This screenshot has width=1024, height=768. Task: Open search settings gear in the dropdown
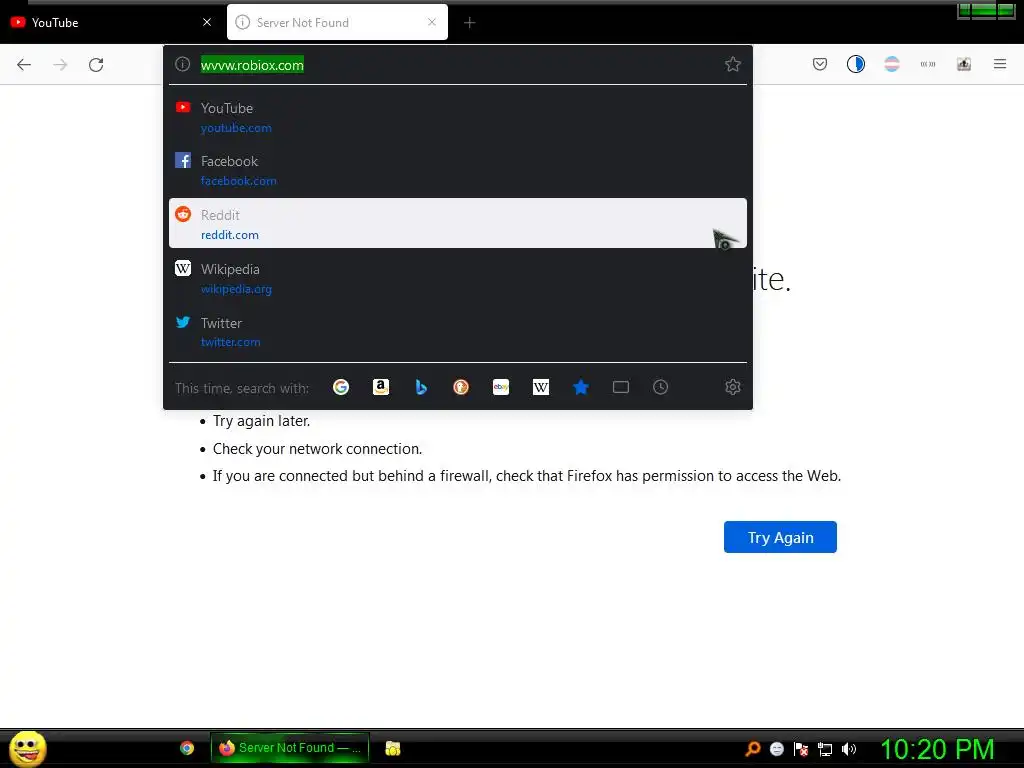pyautogui.click(x=733, y=387)
